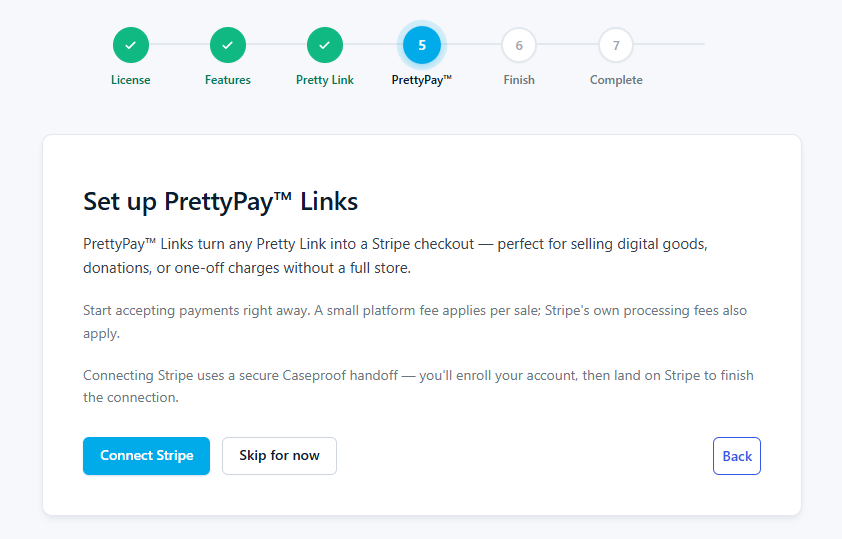Open the Pretty Link step label
This screenshot has width=842, height=539.
pyautogui.click(x=325, y=80)
